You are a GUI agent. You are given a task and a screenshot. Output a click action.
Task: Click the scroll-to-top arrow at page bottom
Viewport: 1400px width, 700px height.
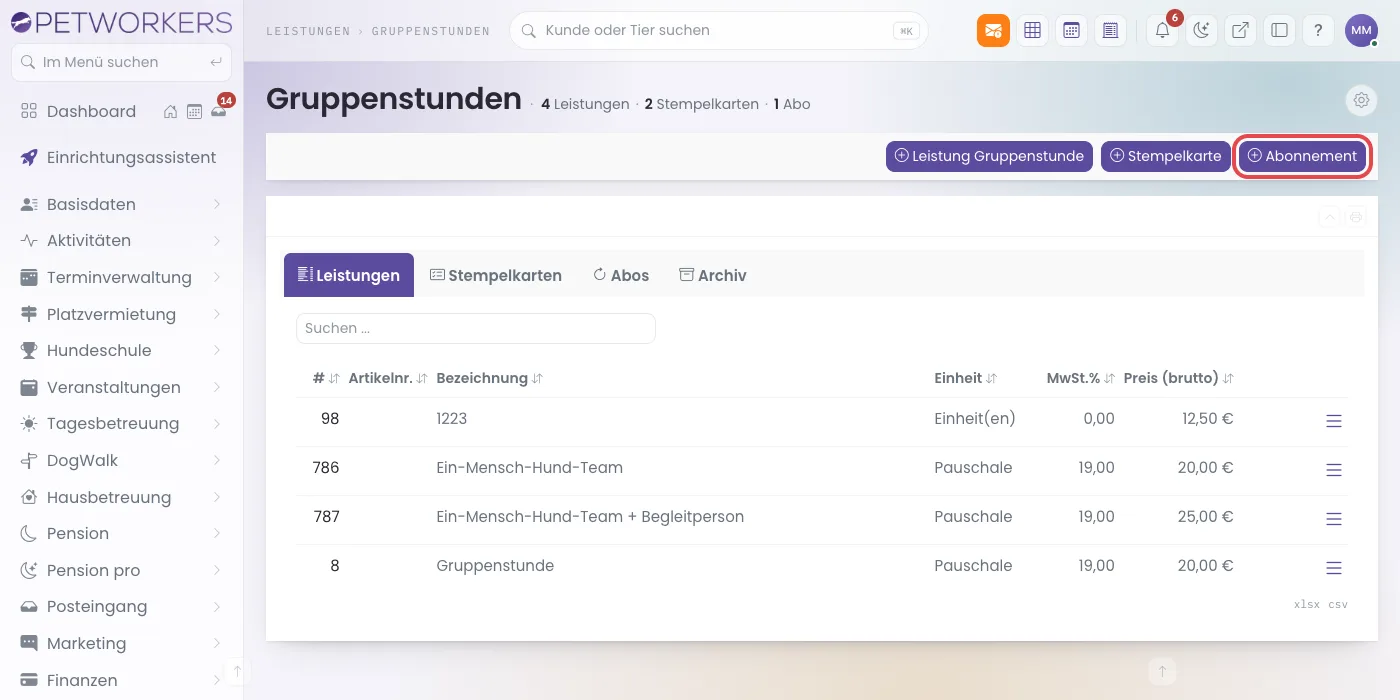coord(1161,671)
